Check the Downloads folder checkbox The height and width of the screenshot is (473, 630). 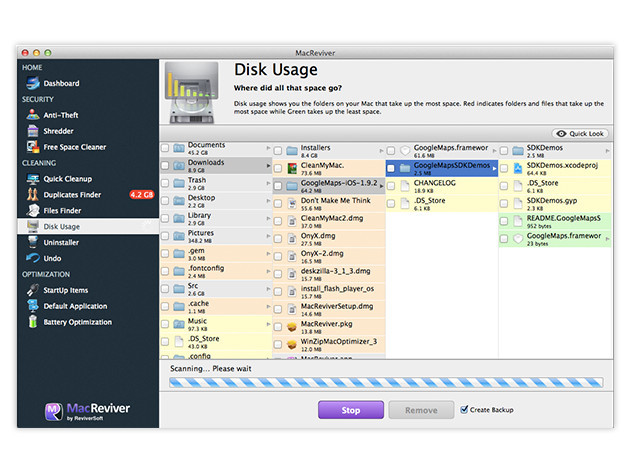[165, 165]
